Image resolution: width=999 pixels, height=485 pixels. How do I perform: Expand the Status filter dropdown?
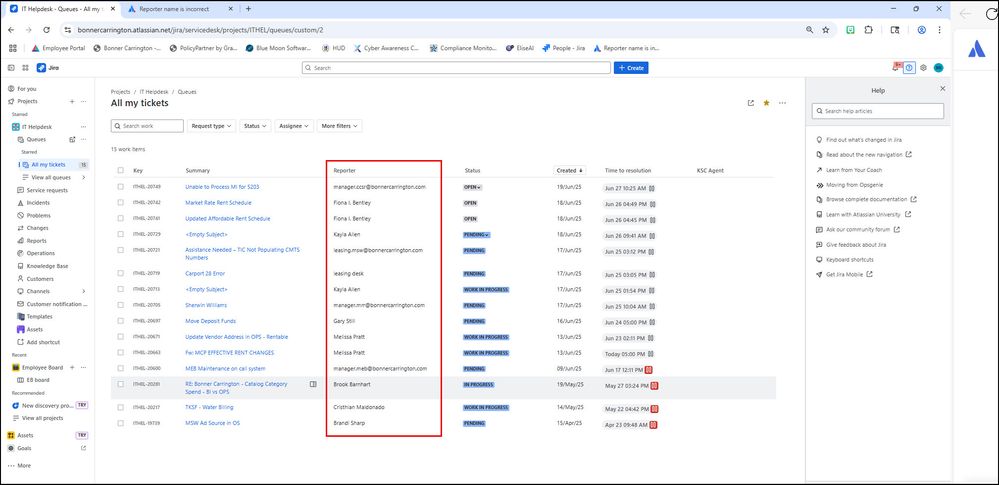[x=255, y=126]
